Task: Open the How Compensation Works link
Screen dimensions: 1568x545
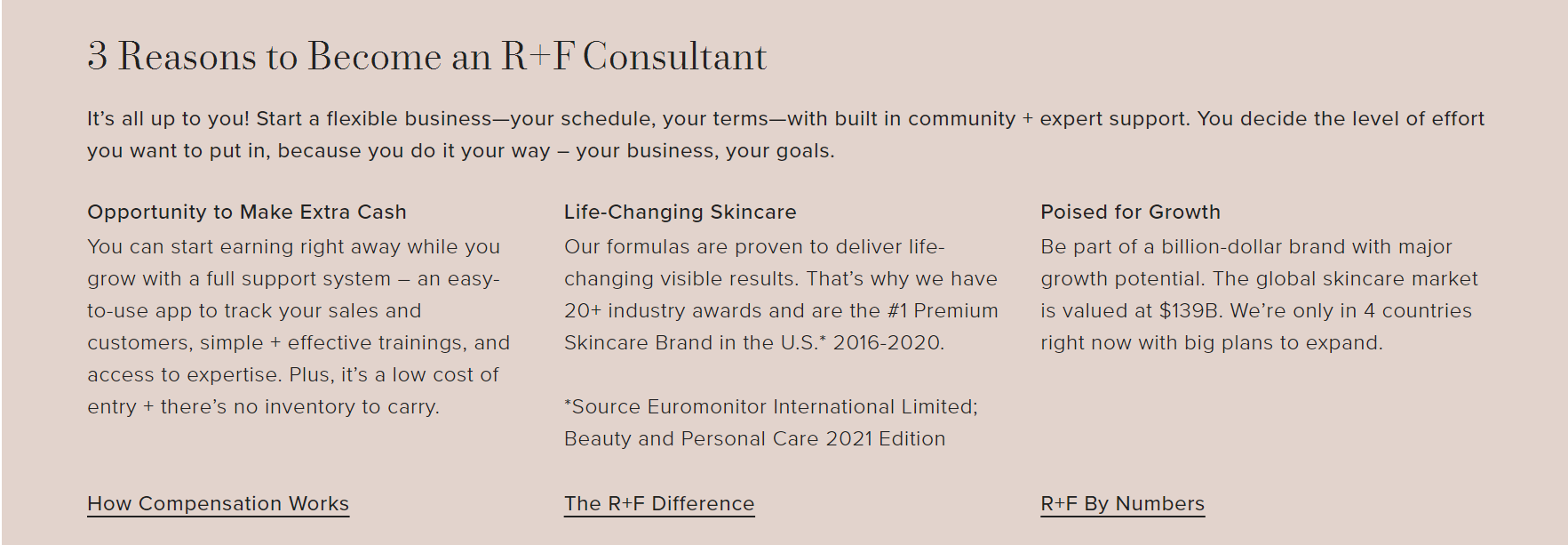Action: click(218, 503)
